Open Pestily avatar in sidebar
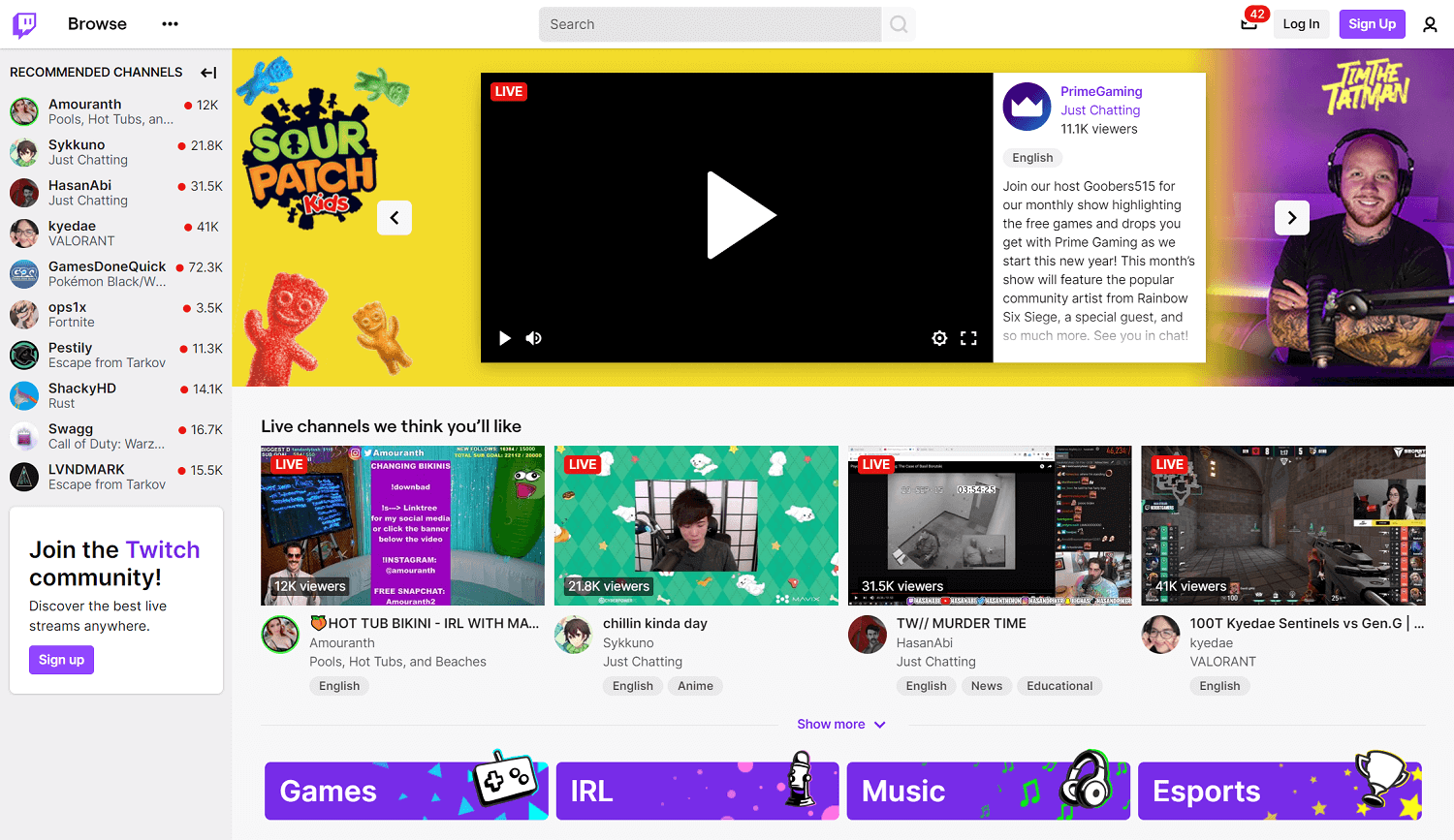The width and height of the screenshot is (1454, 840). (24, 356)
